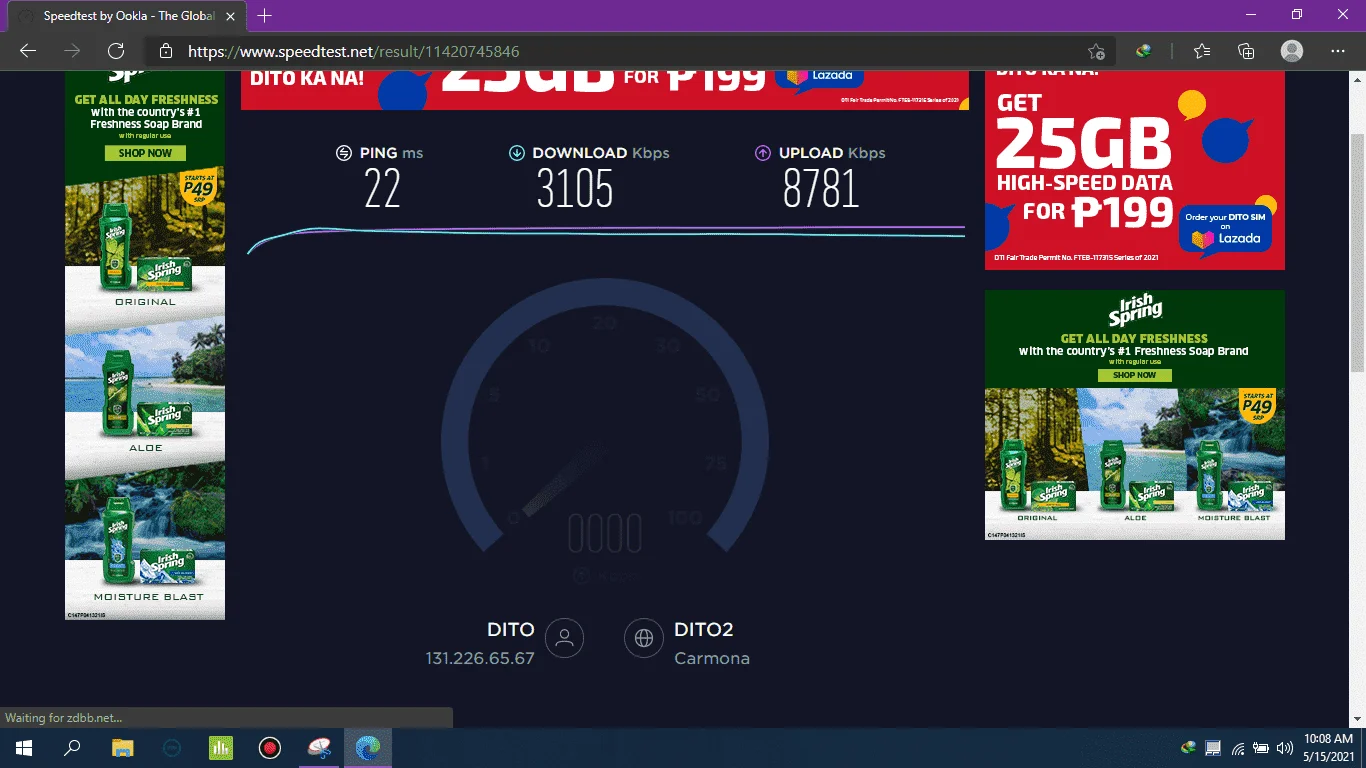Open the dark circular app on taskbar
The width and height of the screenshot is (1366, 768).
tap(171, 748)
